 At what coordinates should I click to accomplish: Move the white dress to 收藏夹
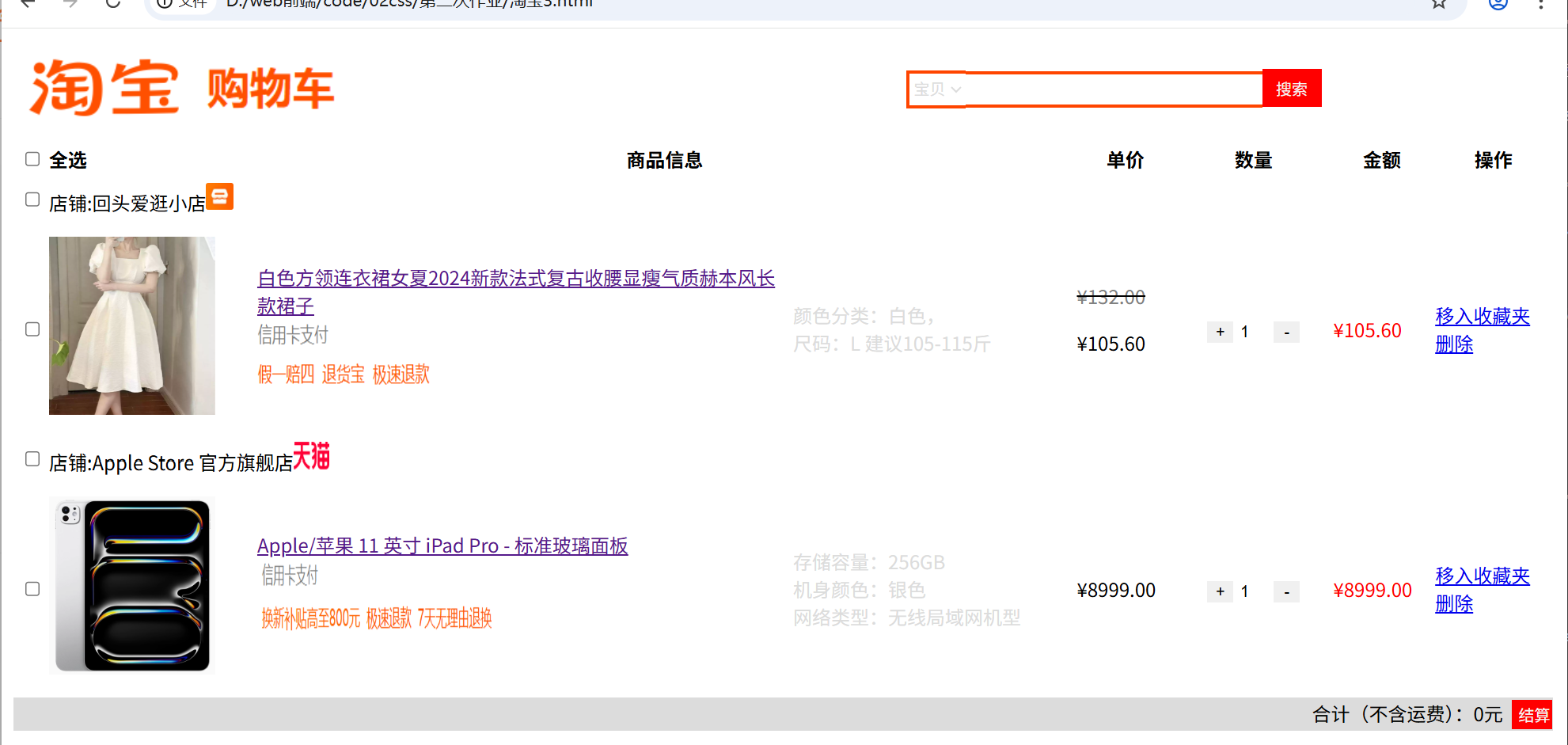[x=1483, y=317]
